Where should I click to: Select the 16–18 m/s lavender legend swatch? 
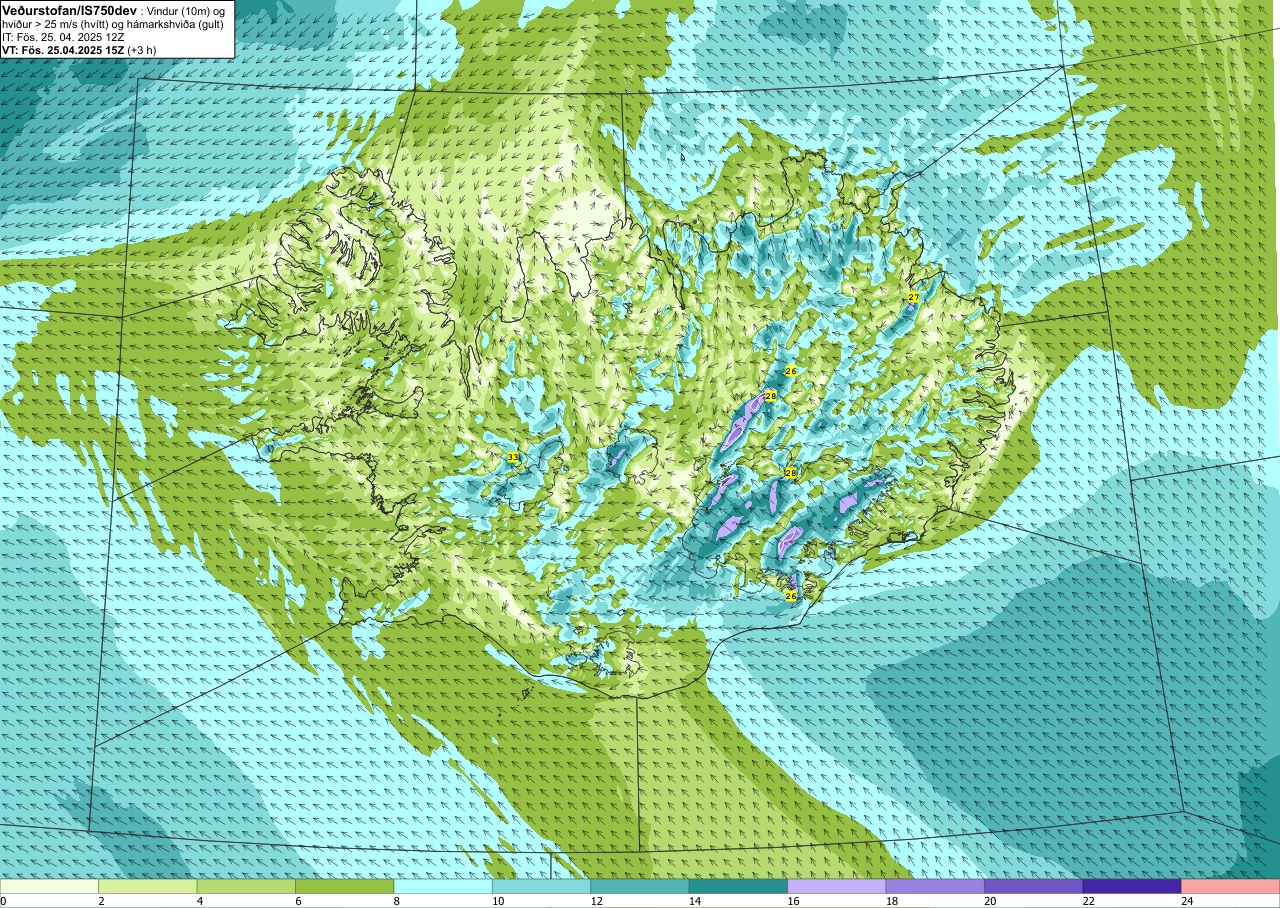tap(837, 887)
